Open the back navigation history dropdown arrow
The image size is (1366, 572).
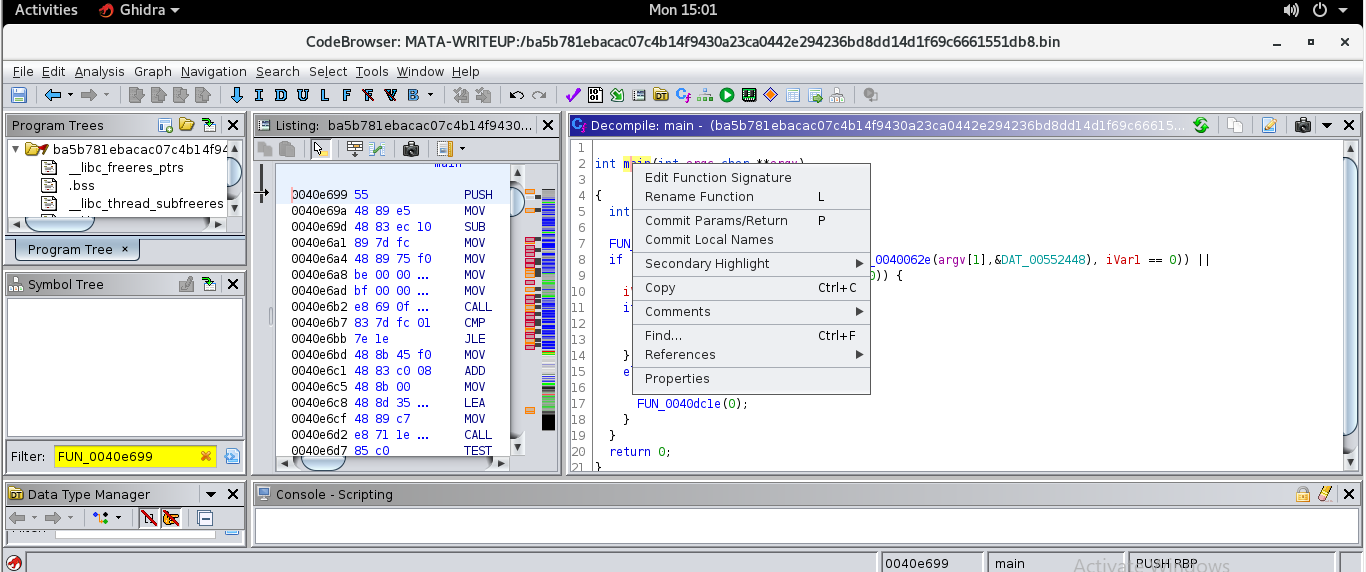pos(70,95)
